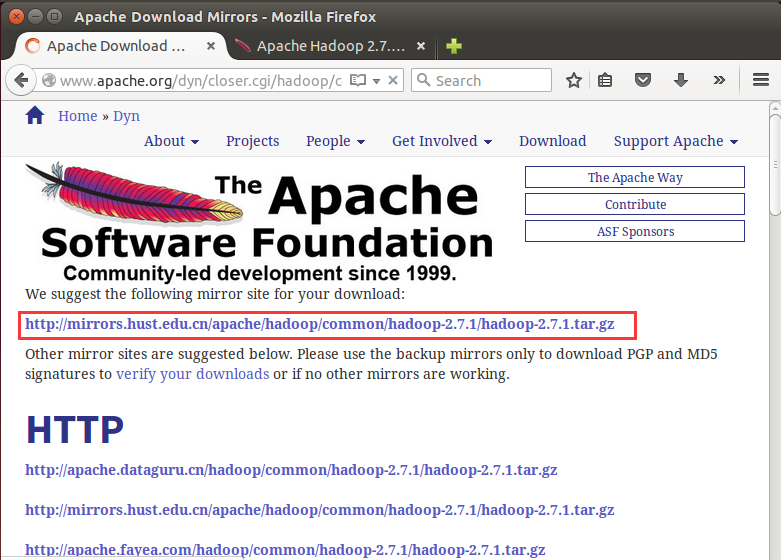
Task: Bookmark this page with the star icon
Action: pos(574,80)
